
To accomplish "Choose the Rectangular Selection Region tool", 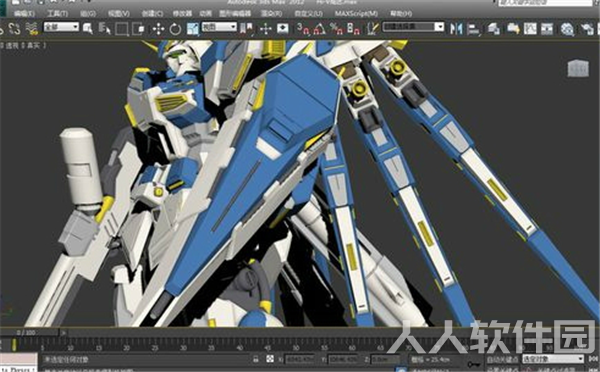I will (x=122, y=29).
